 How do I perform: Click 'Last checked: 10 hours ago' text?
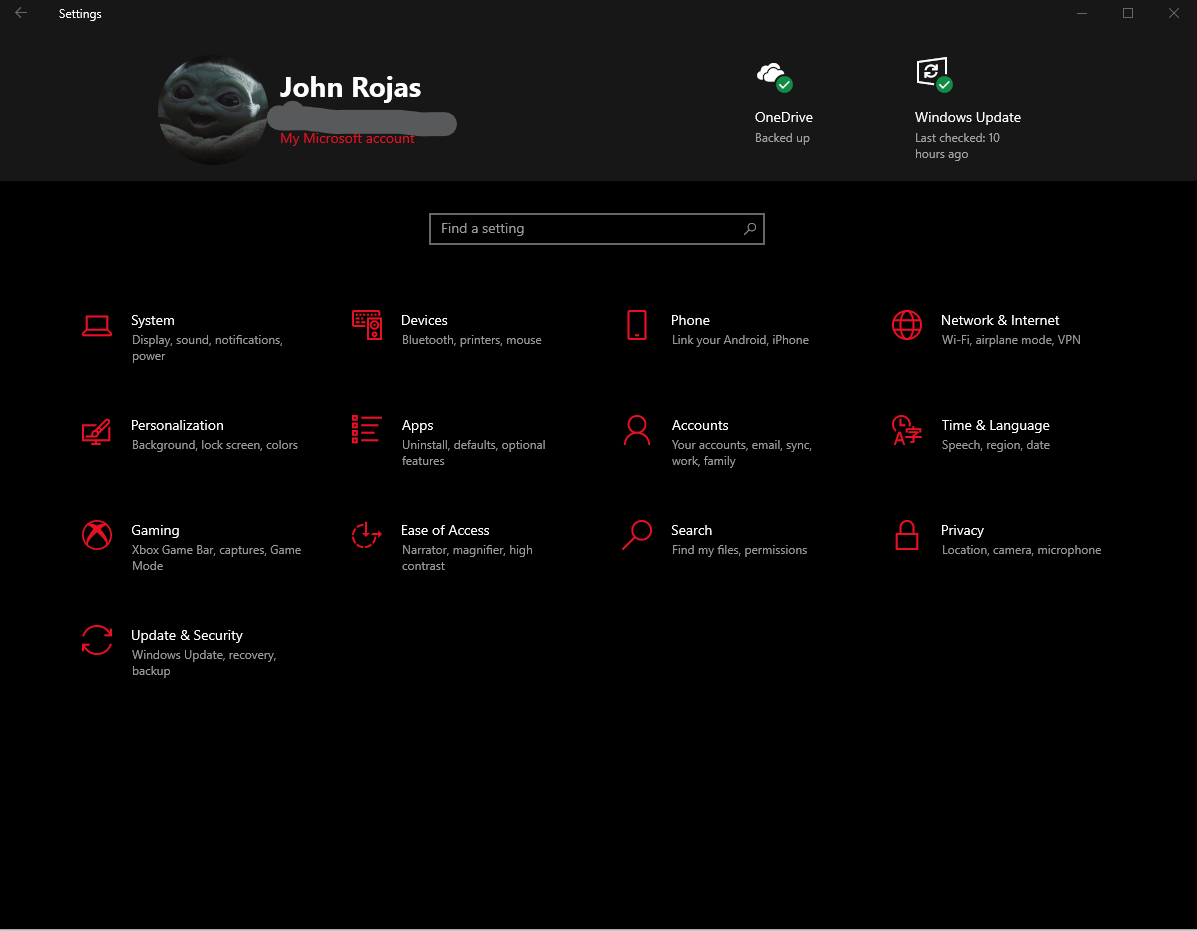coord(957,146)
